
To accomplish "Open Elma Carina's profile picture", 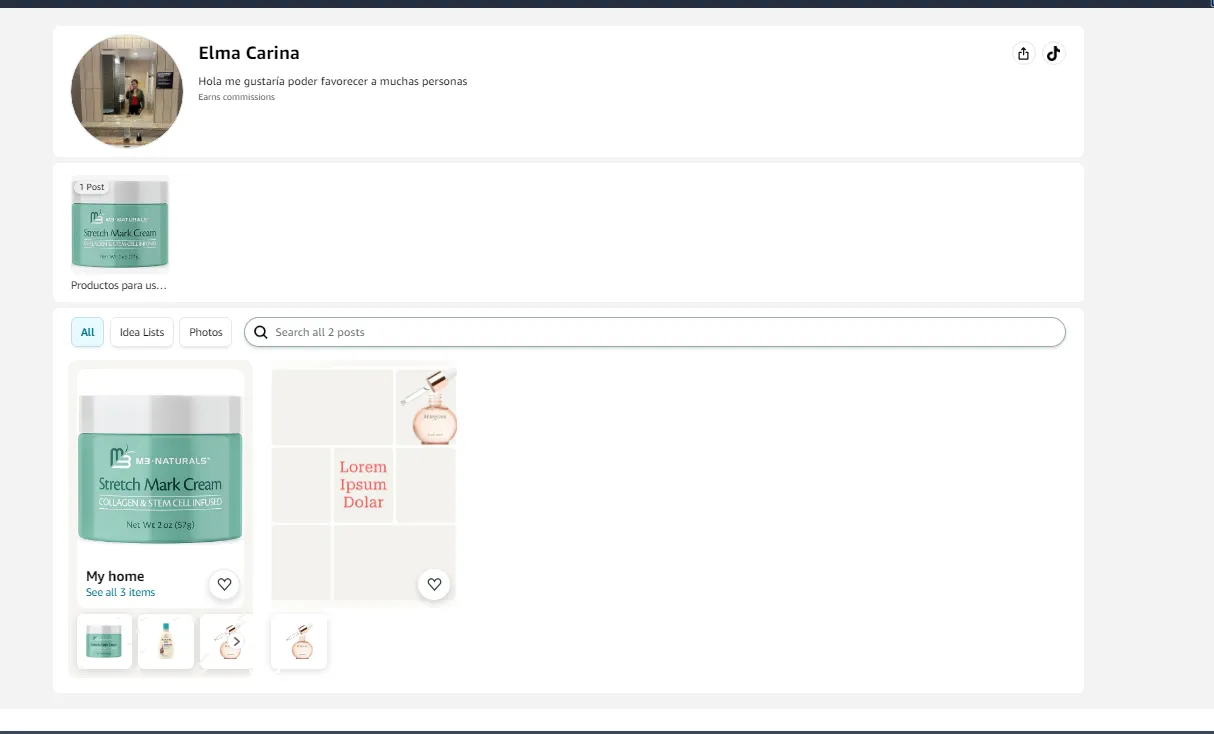I will [x=127, y=92].
